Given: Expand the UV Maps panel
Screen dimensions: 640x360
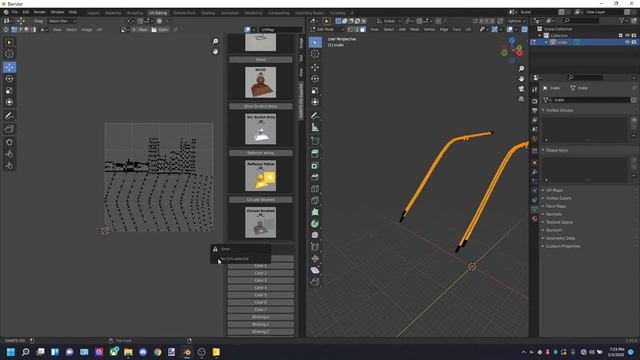Looking at the screenshot, I should 554,190.
